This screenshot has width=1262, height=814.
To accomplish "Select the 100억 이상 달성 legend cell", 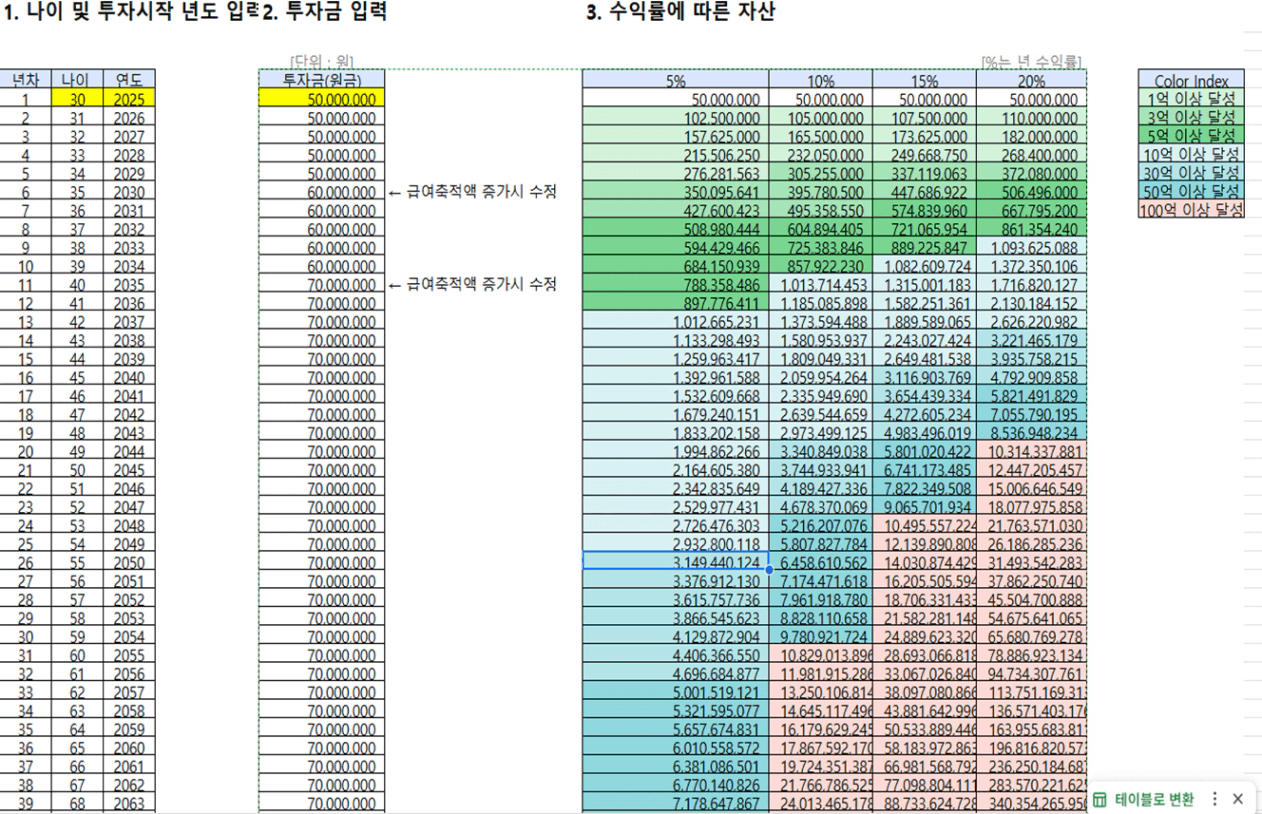I will [x=1191, y=209].
